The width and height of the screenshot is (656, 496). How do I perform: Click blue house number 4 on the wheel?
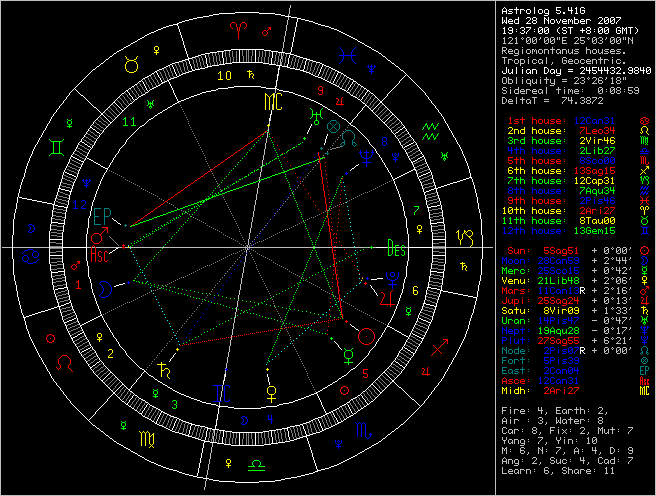pos(270,419)
